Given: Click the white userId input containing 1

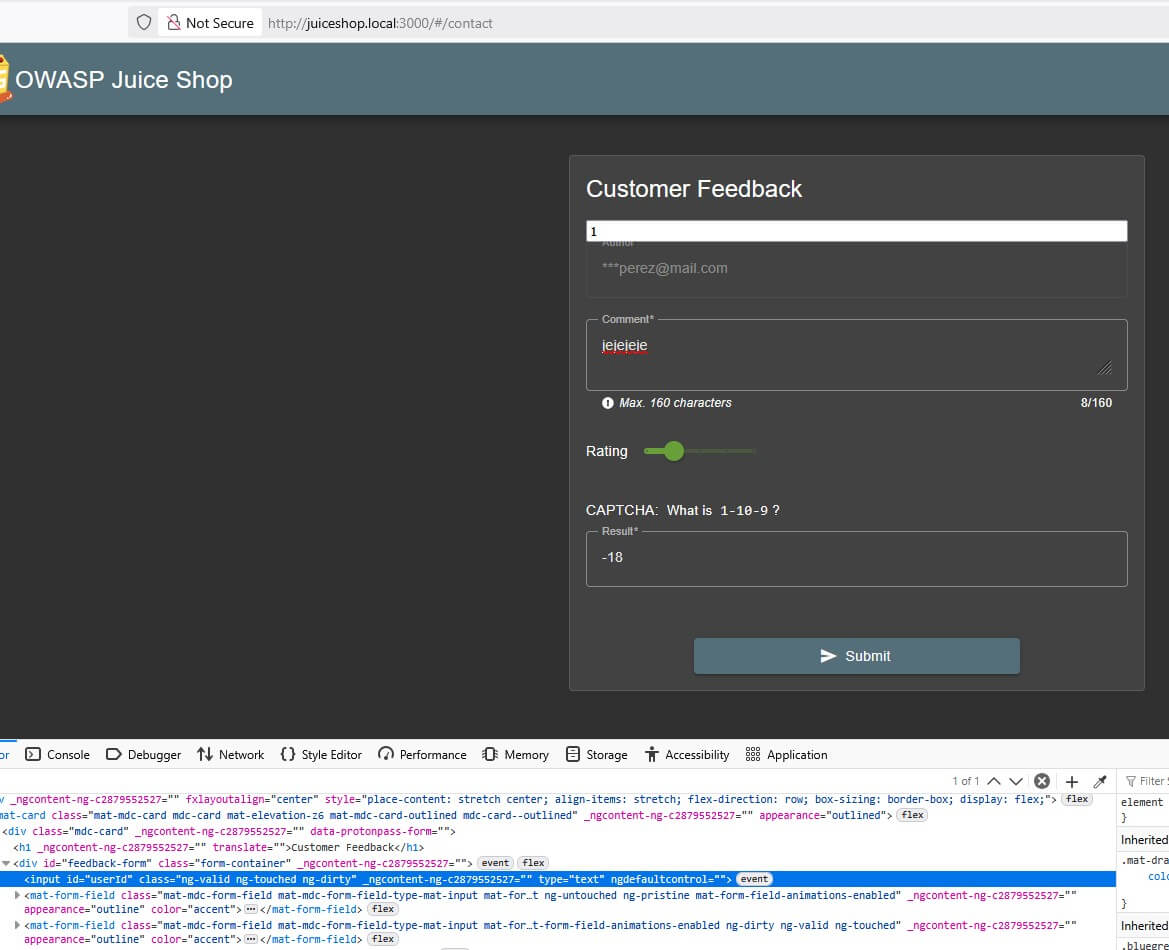Looking at the screenshot, I should coord(857,231).
